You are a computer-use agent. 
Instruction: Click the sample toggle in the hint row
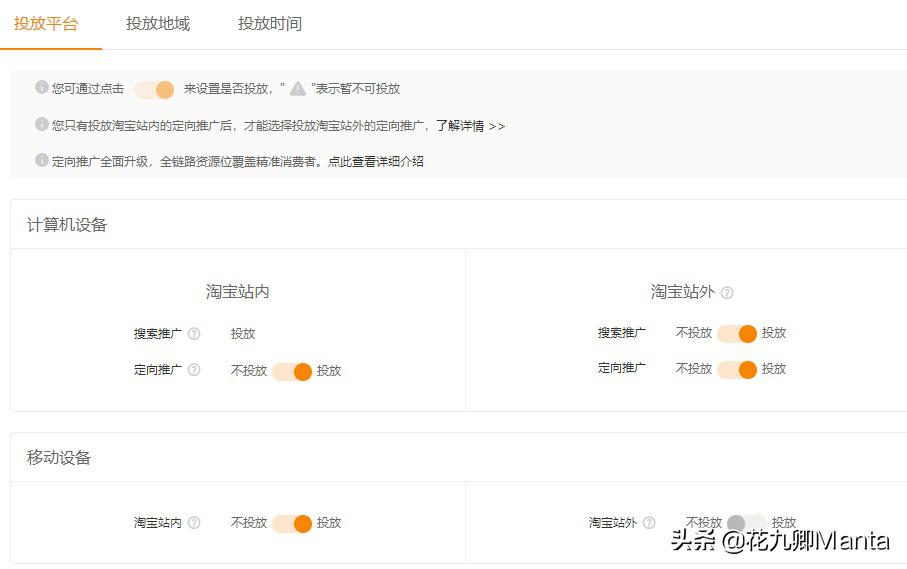coord(154,90)
